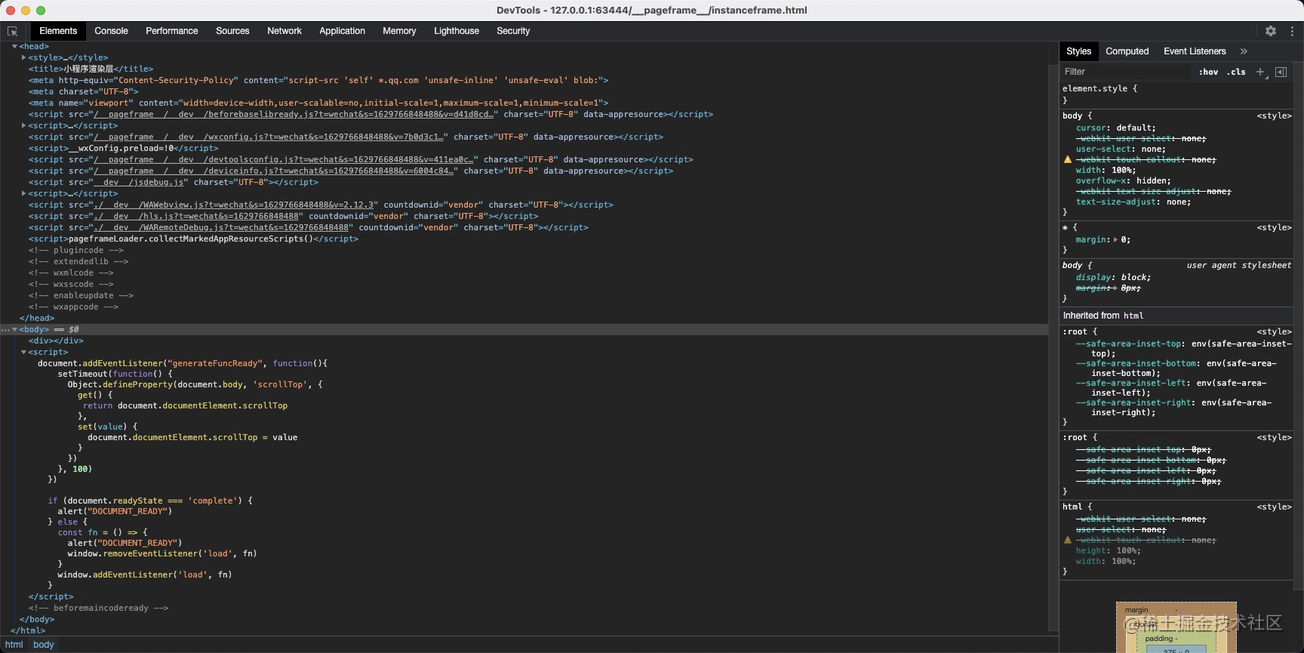This screenshot has height=653, width=1304.
Task: Toggle the :hov element state button
Action: click(1208, 72)
